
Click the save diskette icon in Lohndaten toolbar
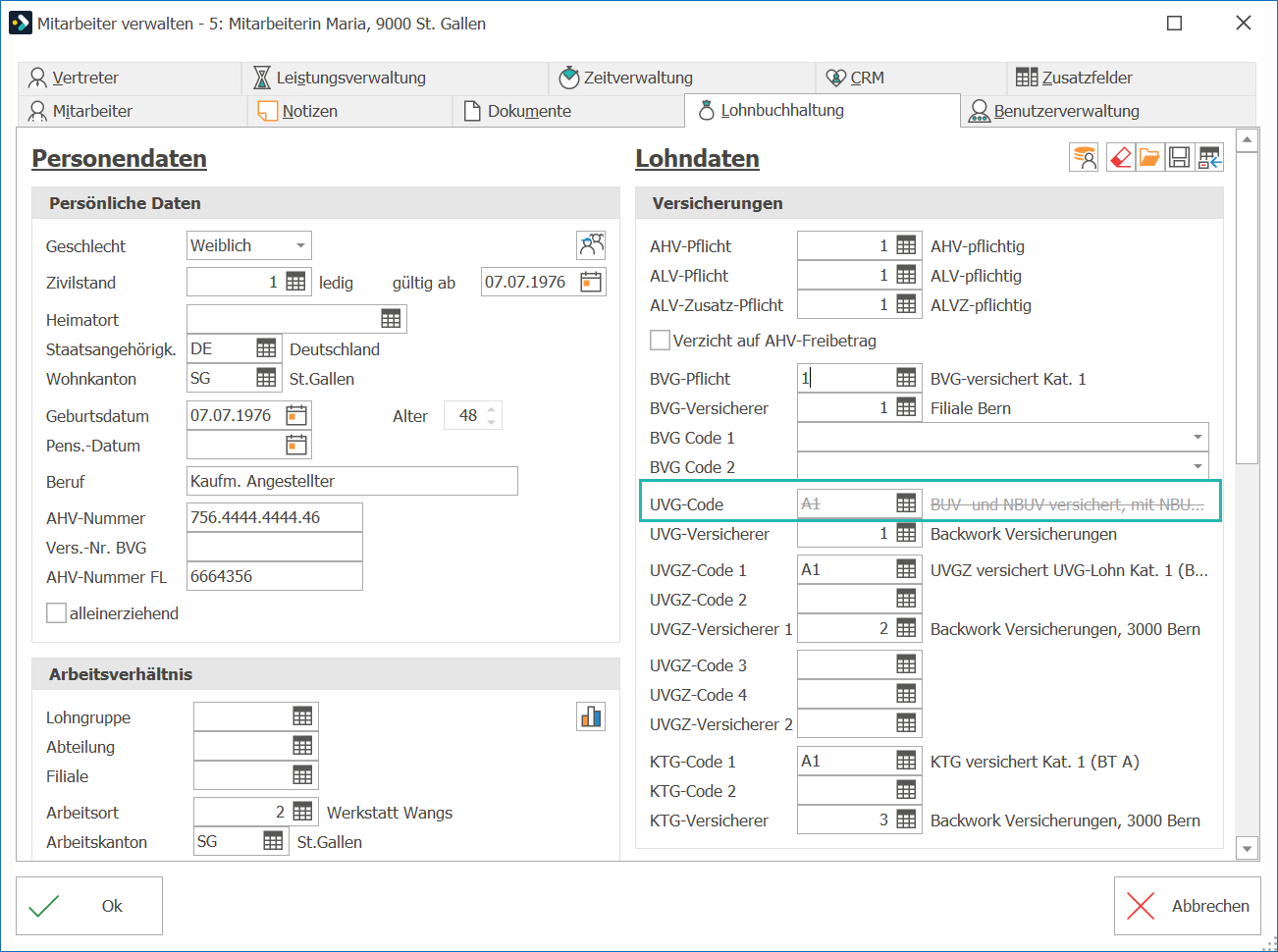coord(1180,157)
